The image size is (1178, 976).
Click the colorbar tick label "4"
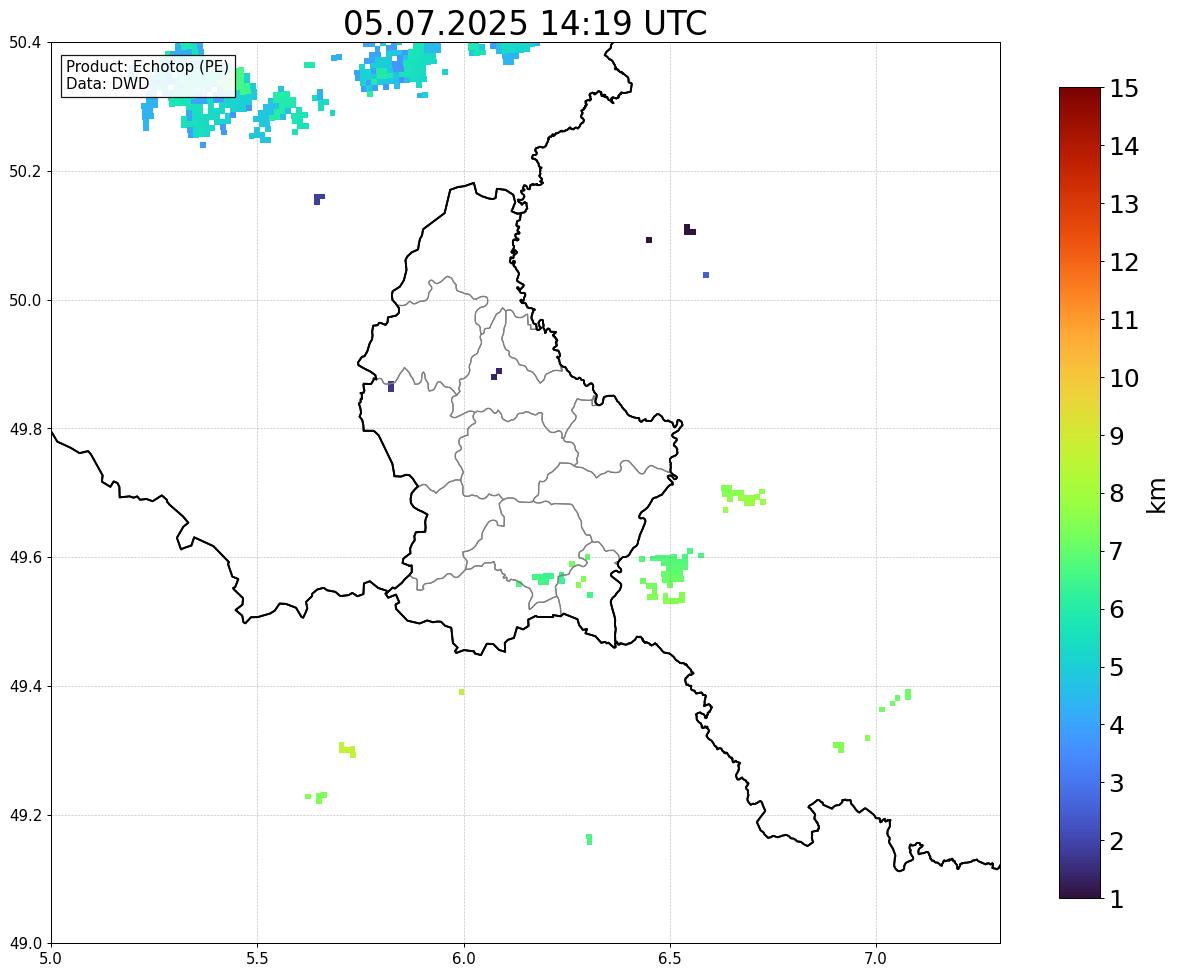[x=1117, y=725]
